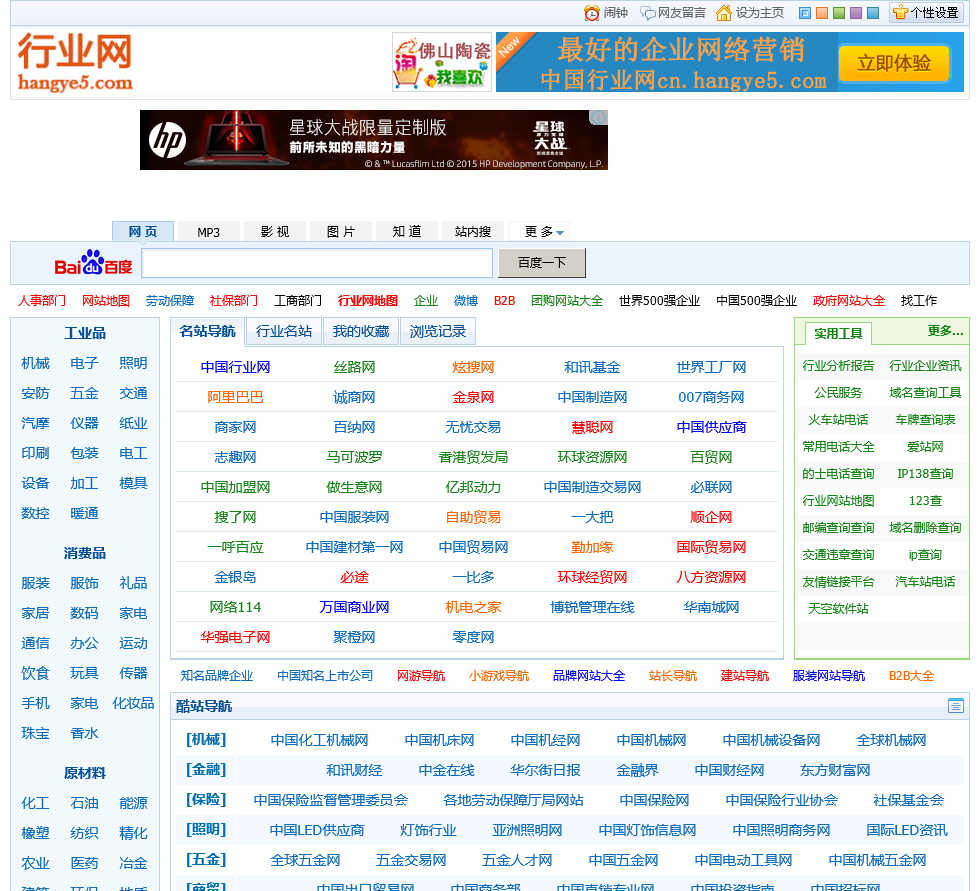This screenshot has height=891, width=980.
Task: Select the 影视 search tab
Action: 275,232
